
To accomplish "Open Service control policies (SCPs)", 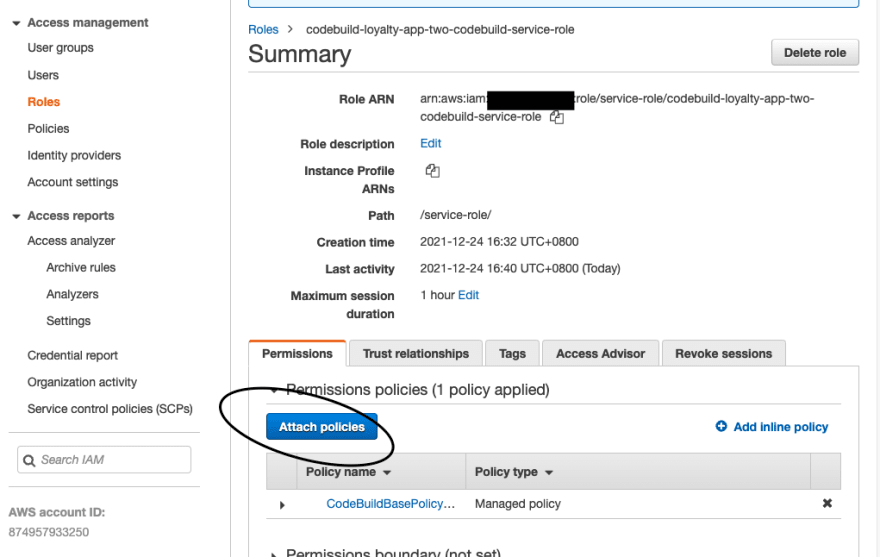I will [x=110, y=409].
